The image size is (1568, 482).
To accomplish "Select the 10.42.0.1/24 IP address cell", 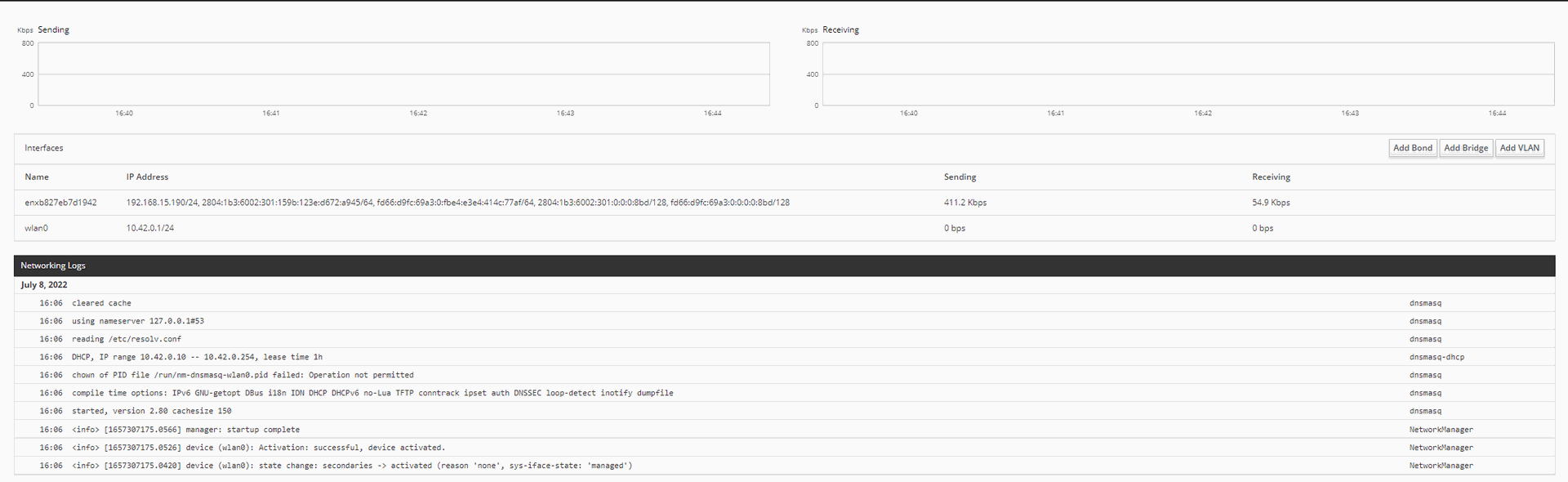I will click(x=149, y=228).
